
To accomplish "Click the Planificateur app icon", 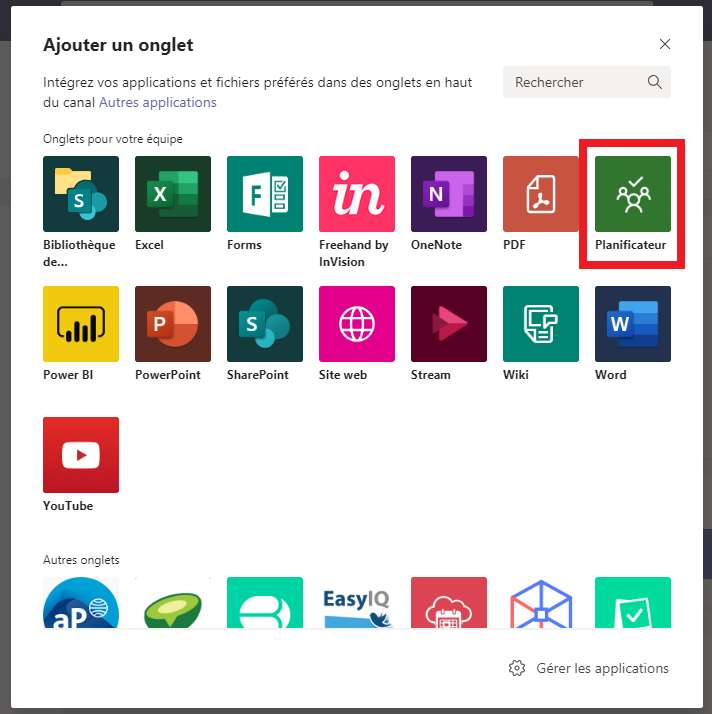I will (x=633, y=194).
